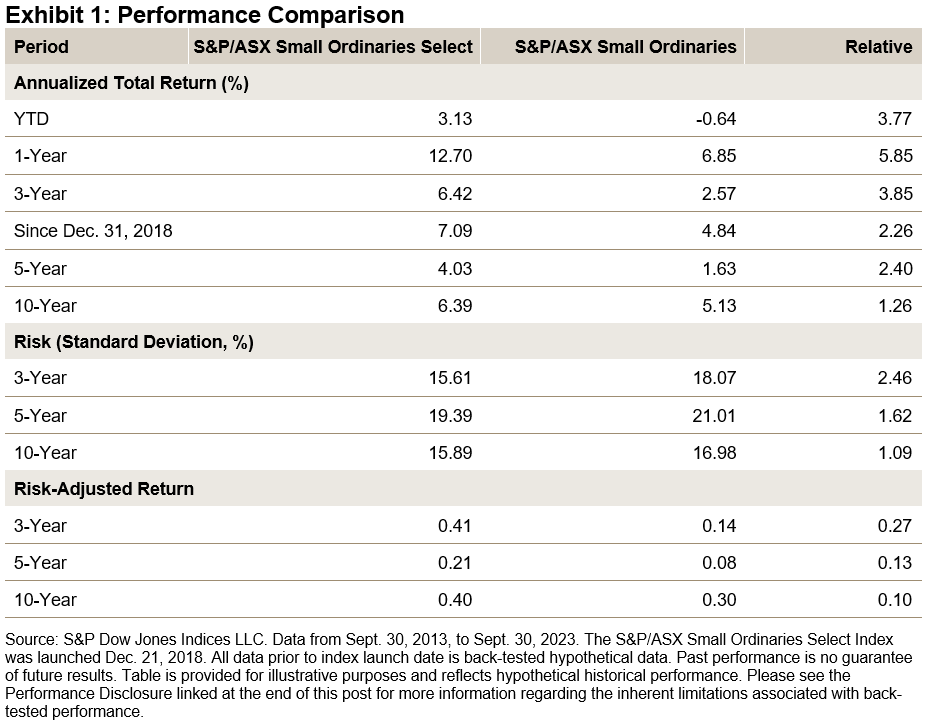
Task: Click the Risk-Adjusted Return section row
Action: point(104,490)
